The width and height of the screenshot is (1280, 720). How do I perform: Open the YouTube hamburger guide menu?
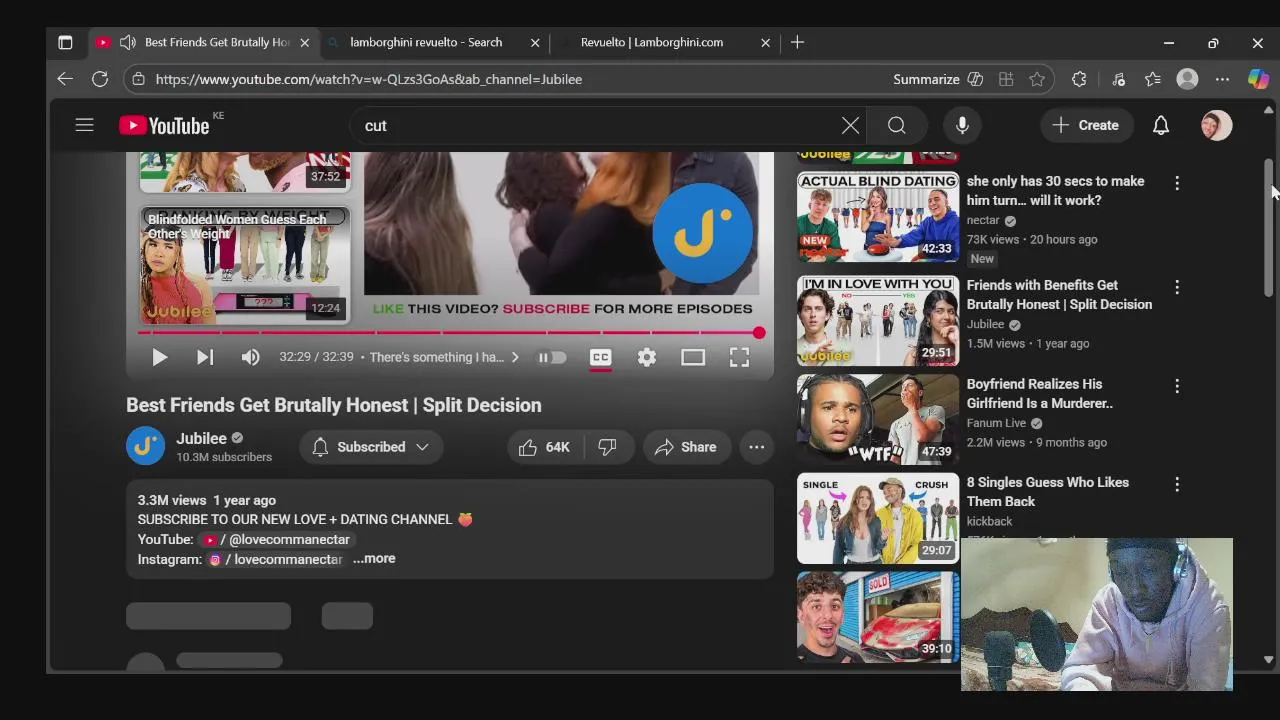click(x=84, y=125)
